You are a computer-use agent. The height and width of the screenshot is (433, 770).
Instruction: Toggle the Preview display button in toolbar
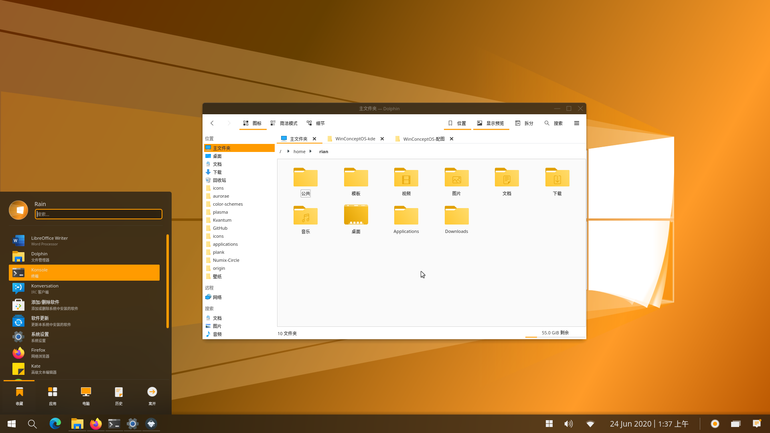(x=491, y=123)
